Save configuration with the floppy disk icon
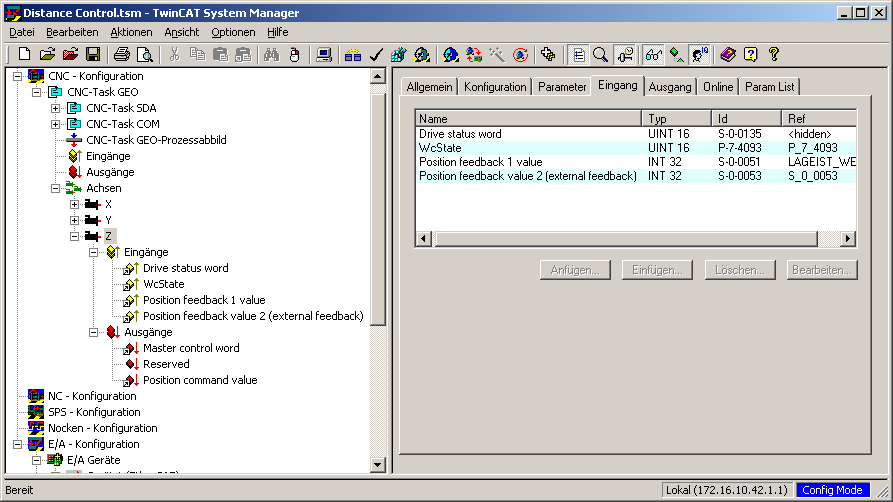893x502 pixels. (93, 55)
